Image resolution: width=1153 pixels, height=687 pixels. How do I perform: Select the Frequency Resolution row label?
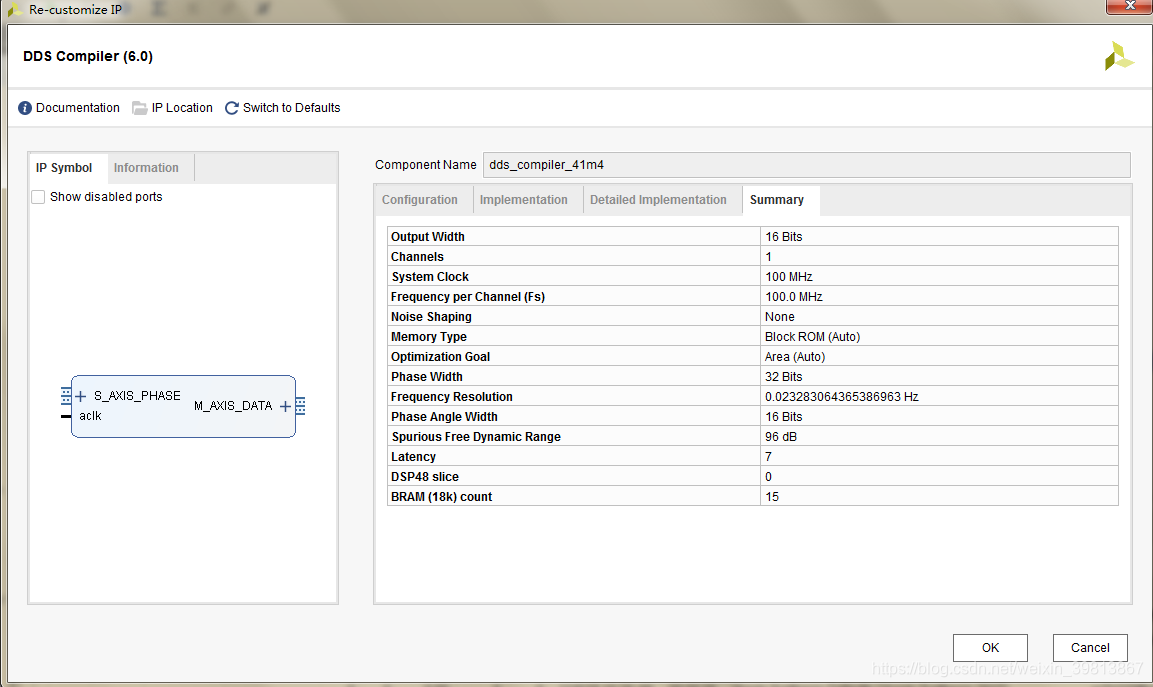[452, 396]
